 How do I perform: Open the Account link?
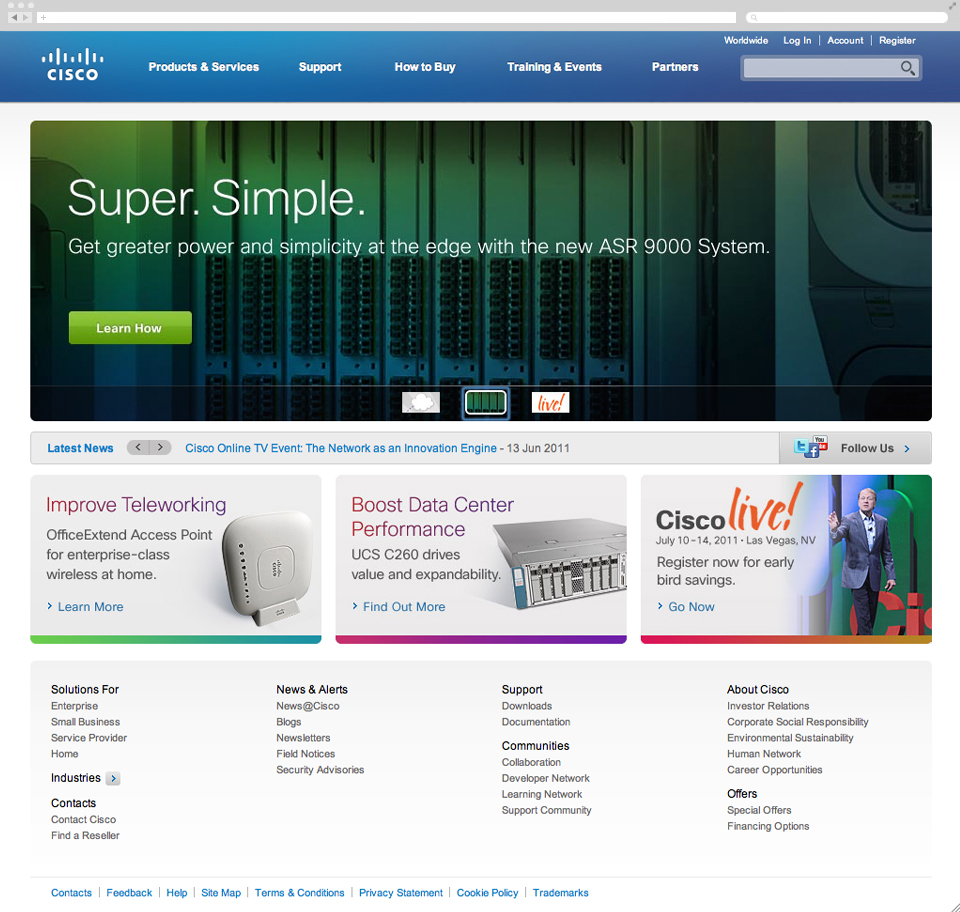845,40
